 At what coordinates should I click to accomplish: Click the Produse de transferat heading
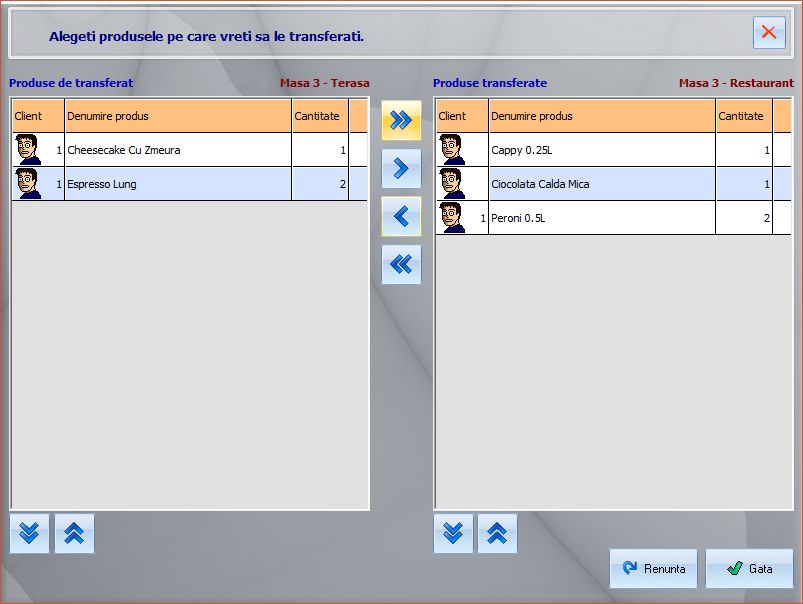(71, 83)
